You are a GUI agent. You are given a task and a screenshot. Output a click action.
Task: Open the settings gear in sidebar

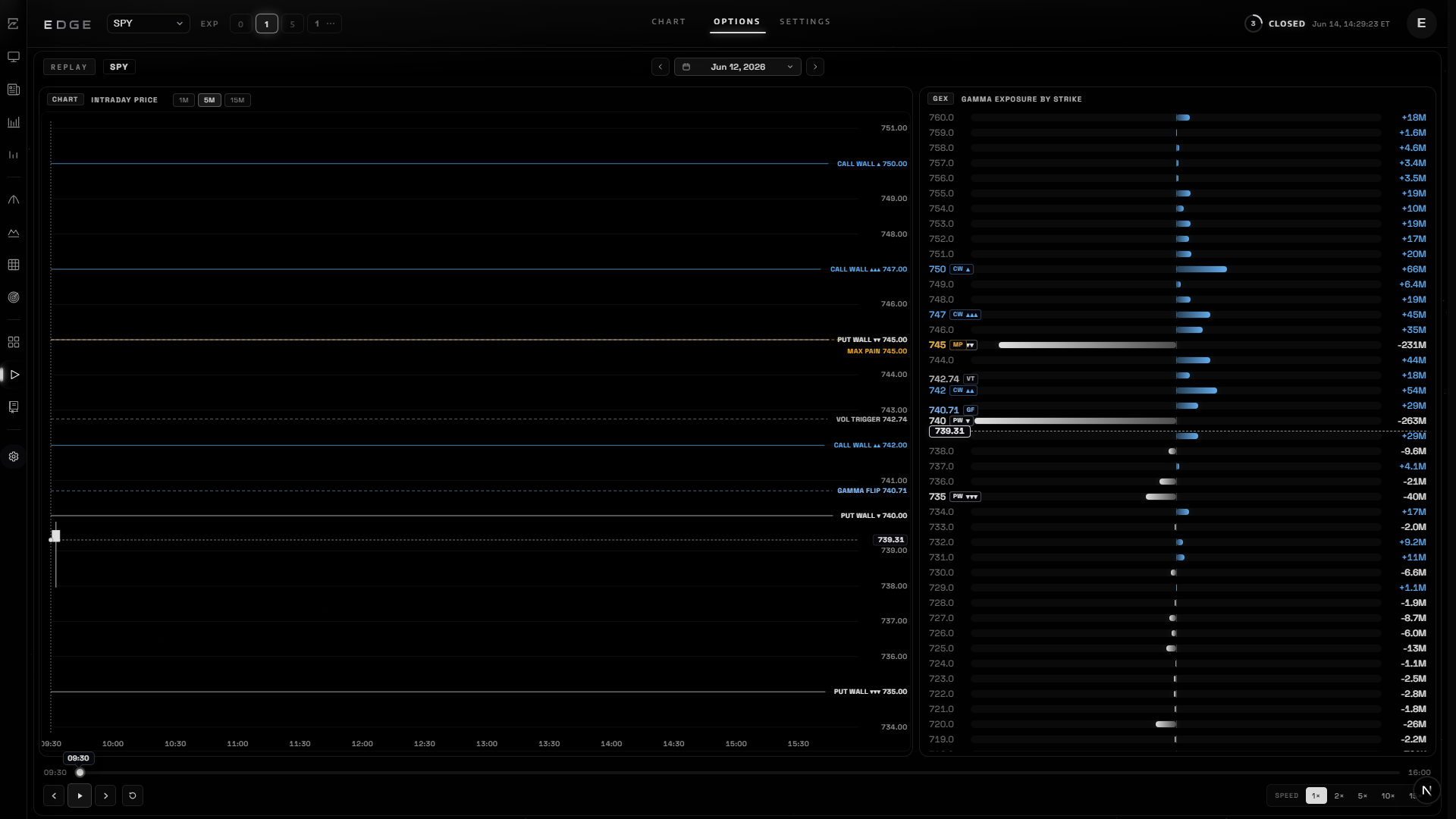14,457
